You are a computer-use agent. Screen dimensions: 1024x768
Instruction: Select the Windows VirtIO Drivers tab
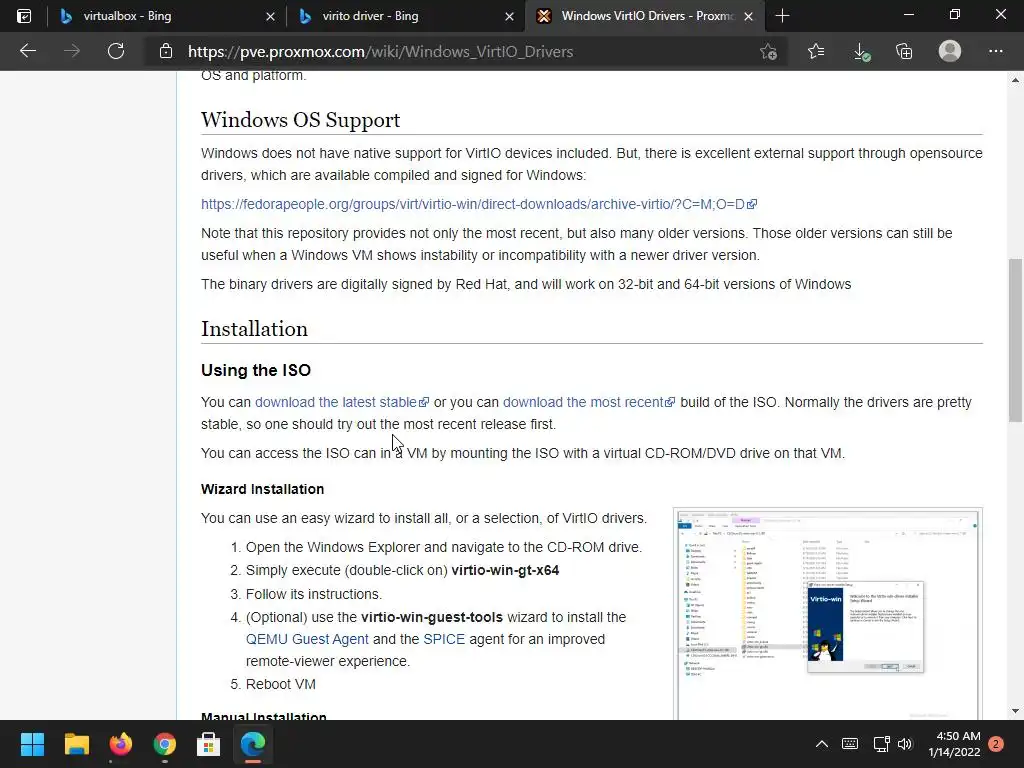tap(643, 16)
